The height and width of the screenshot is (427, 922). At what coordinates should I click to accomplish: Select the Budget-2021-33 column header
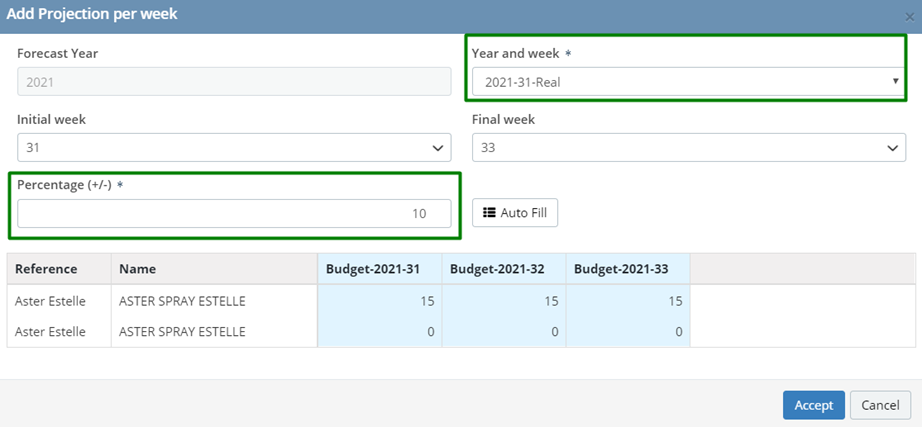coord(628,269)
